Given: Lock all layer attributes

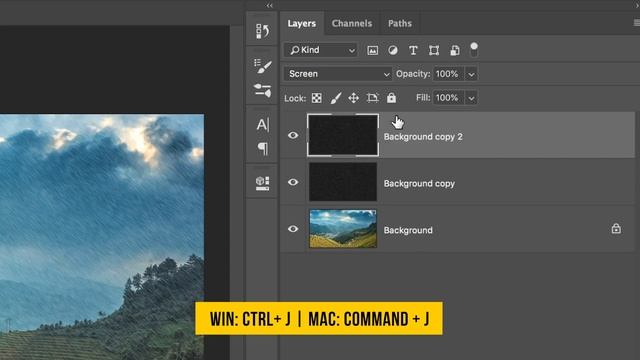Looking at the screenshot, I should pos(391,98).
